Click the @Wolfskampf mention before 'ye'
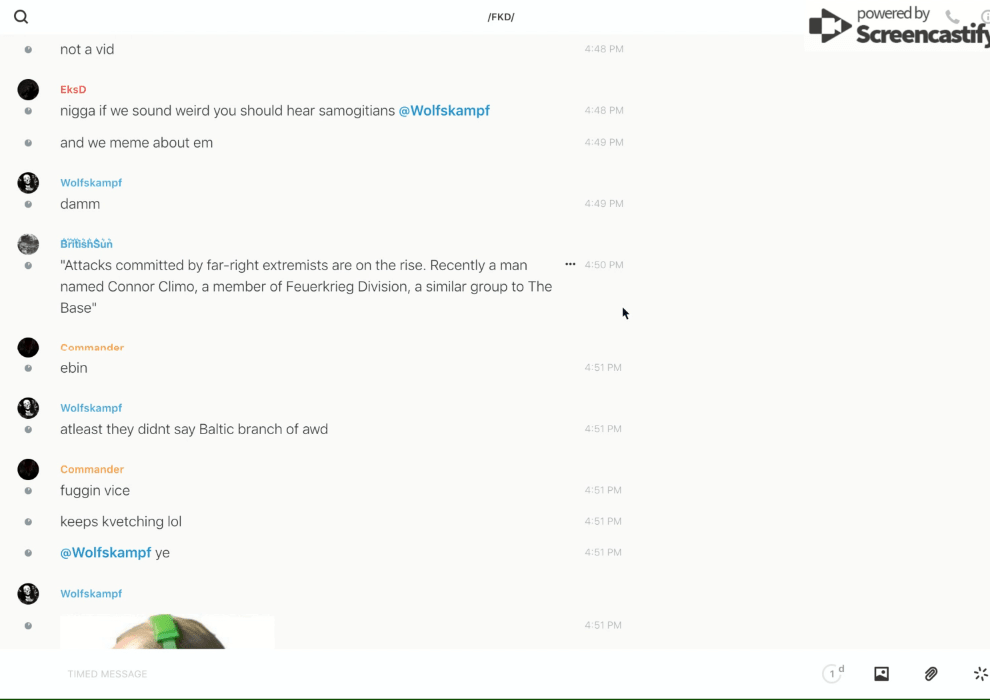 (x=106, y=553)
